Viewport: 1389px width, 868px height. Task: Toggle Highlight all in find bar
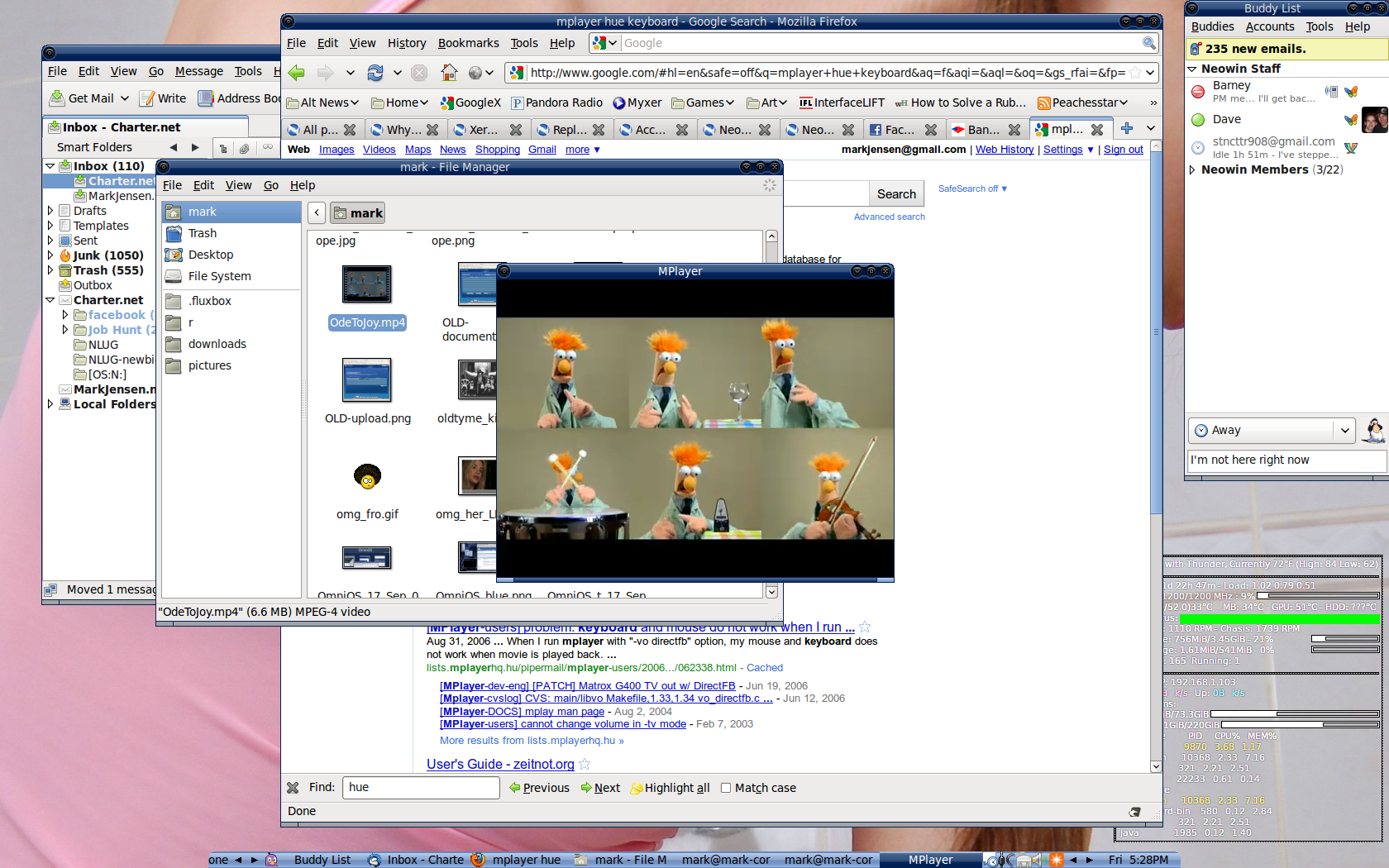pyautogui.click(x=670, y=788)
